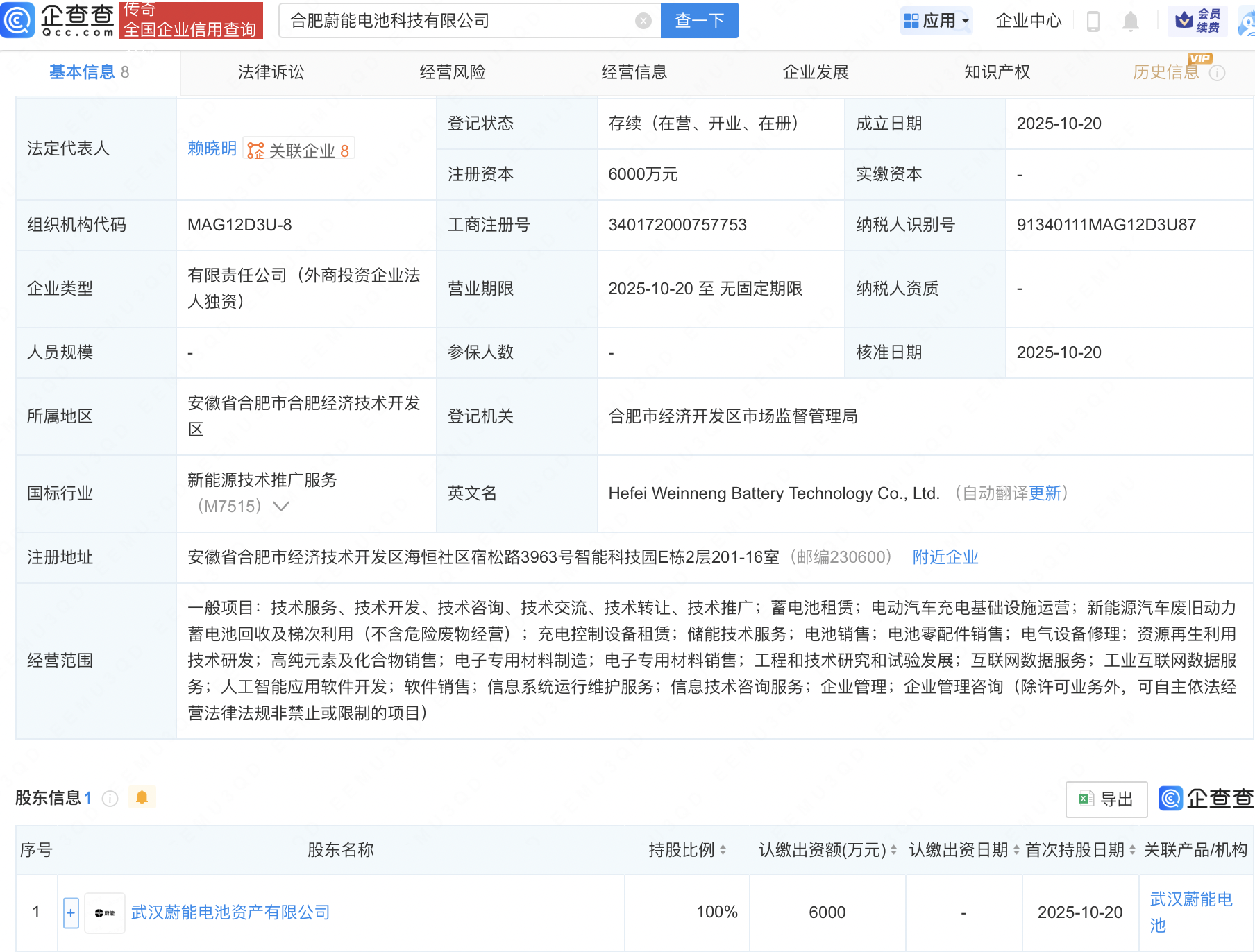
Task: Open legal representative 赖晓明 link
Action: (212, 148)
